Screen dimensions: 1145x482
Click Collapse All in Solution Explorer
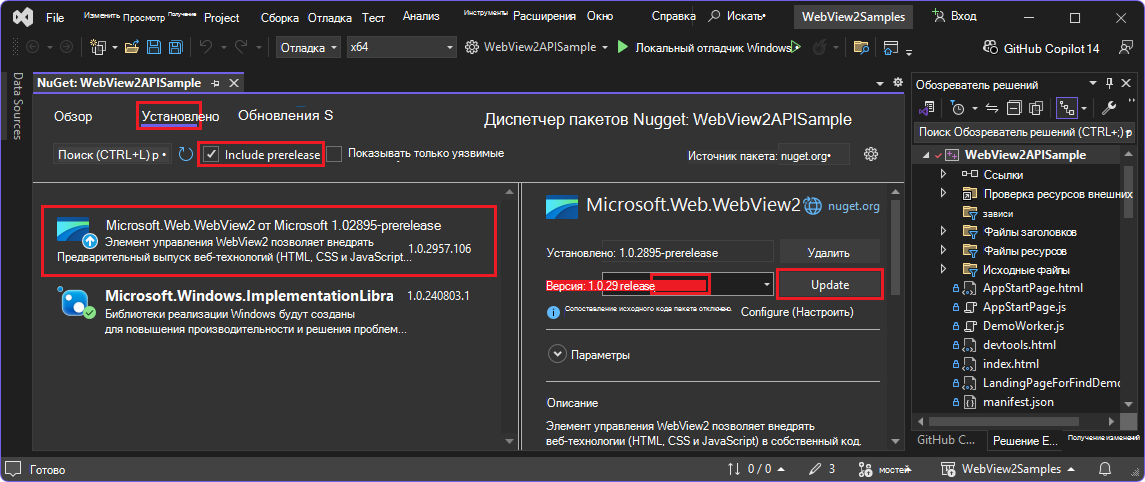[x=1014, y=109]
